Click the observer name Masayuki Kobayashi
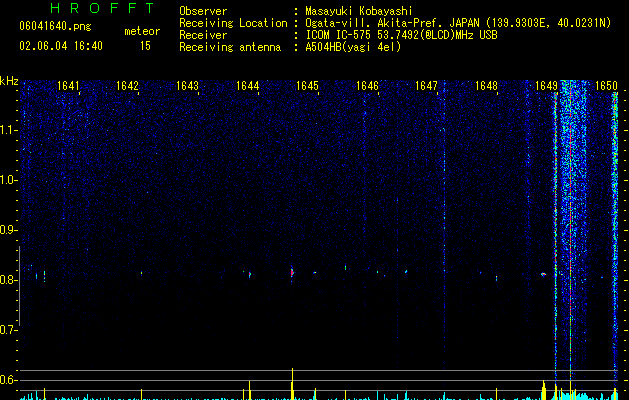The width and height of the screenshot is (629, 400). [359, 11]
